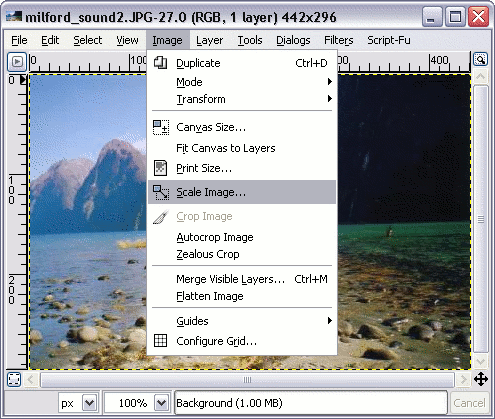Viewport: 495px width, 419px height.
Task: Choose Flatten Image
Action: (242, 296)
